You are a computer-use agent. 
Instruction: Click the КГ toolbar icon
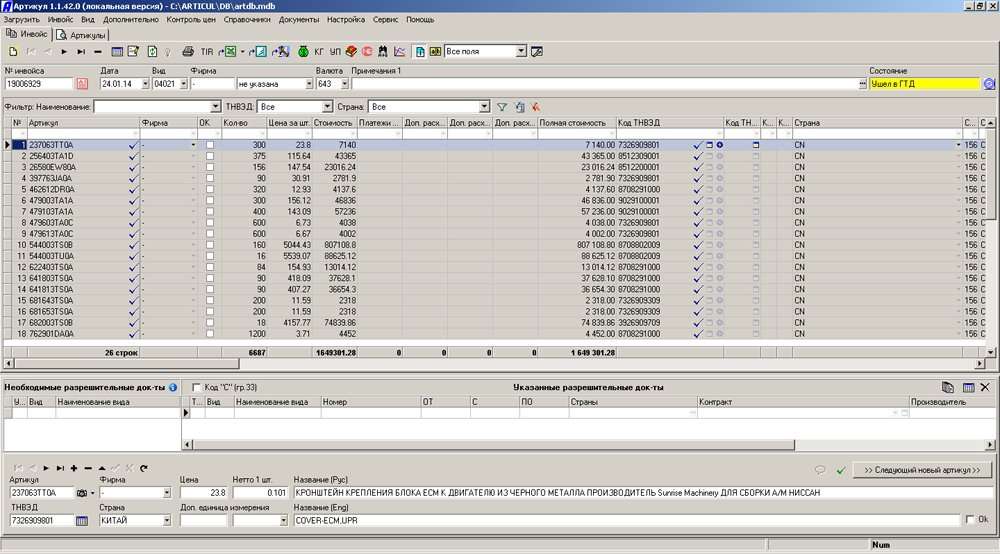pyautogui.click(x=319, y=52)
